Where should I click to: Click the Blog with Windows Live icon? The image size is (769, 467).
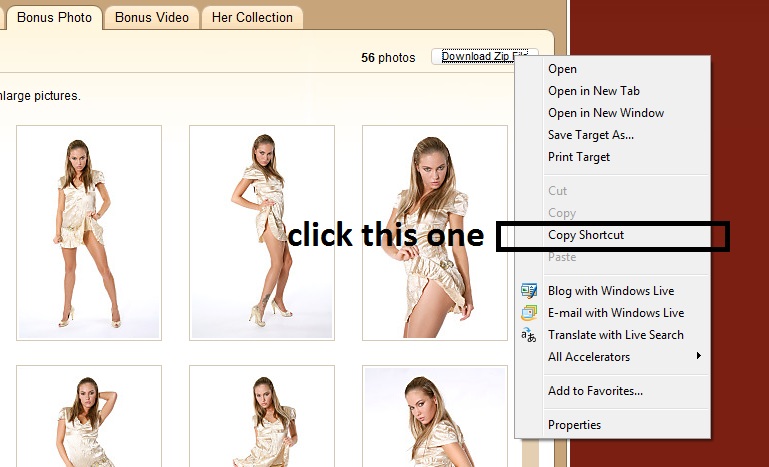[x=529, y=291]
